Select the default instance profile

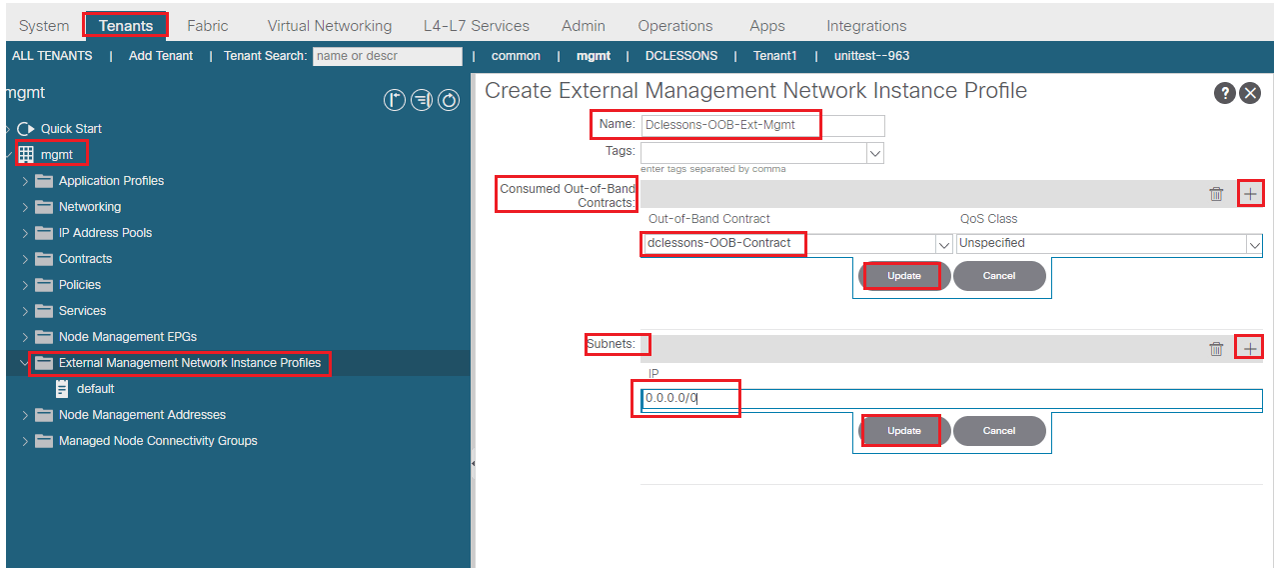point(96,389)
